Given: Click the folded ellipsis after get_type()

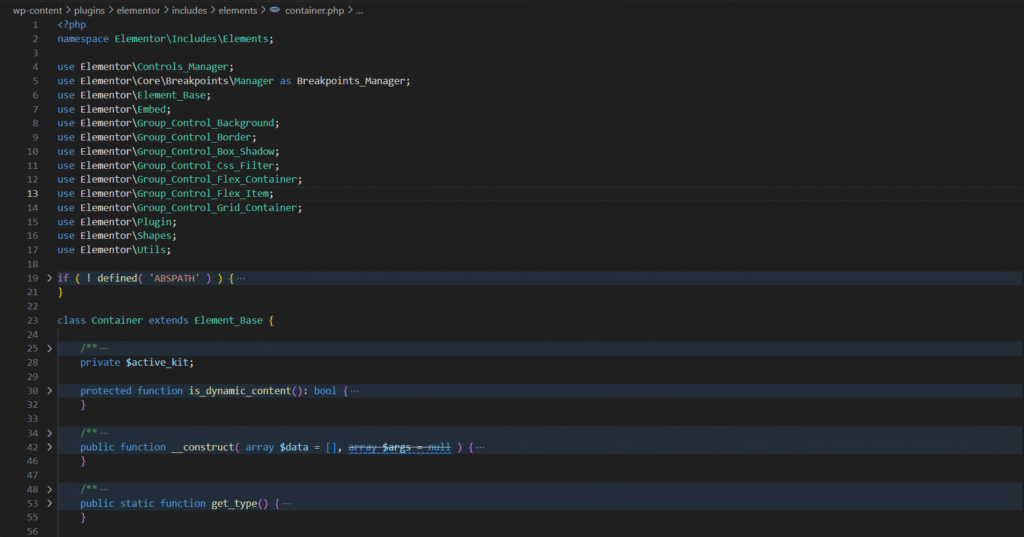Looking at the screenshot, I should (x=287, y=504).
